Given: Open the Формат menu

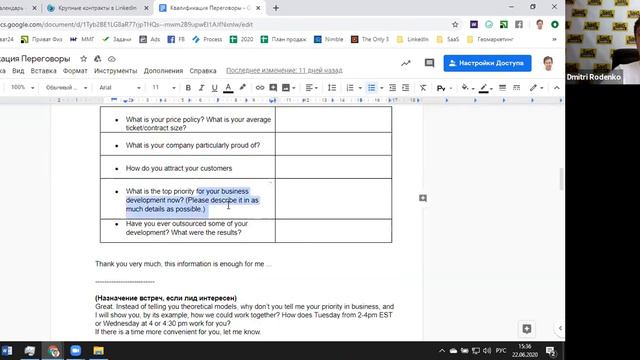Looking at the screenshot, I should pyautogui.click(x=75, y=71).
